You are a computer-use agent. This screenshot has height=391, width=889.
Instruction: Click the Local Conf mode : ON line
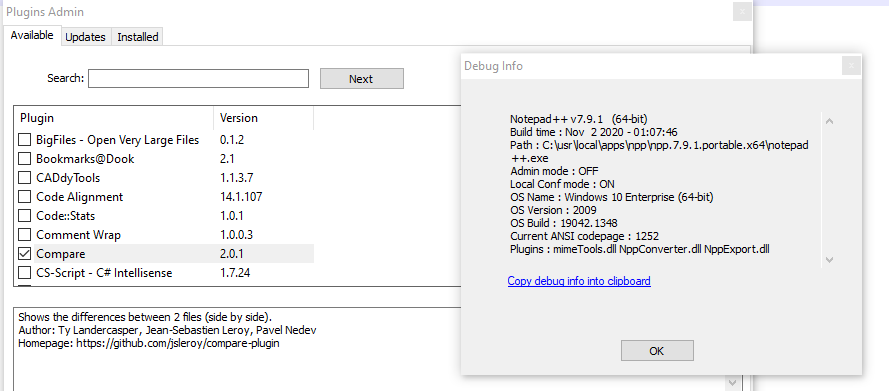click(562, 184)
